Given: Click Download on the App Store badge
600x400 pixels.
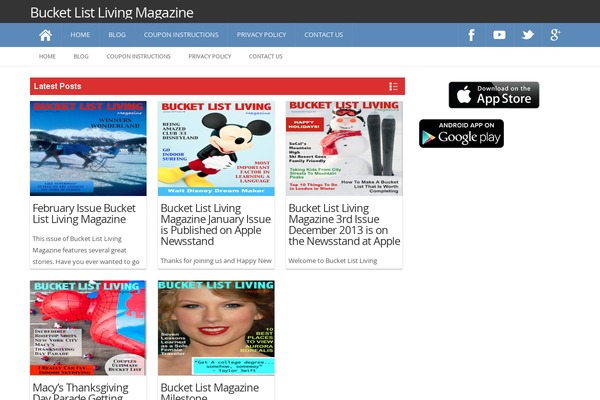Looking at the screenshot, I should [494, 95].
